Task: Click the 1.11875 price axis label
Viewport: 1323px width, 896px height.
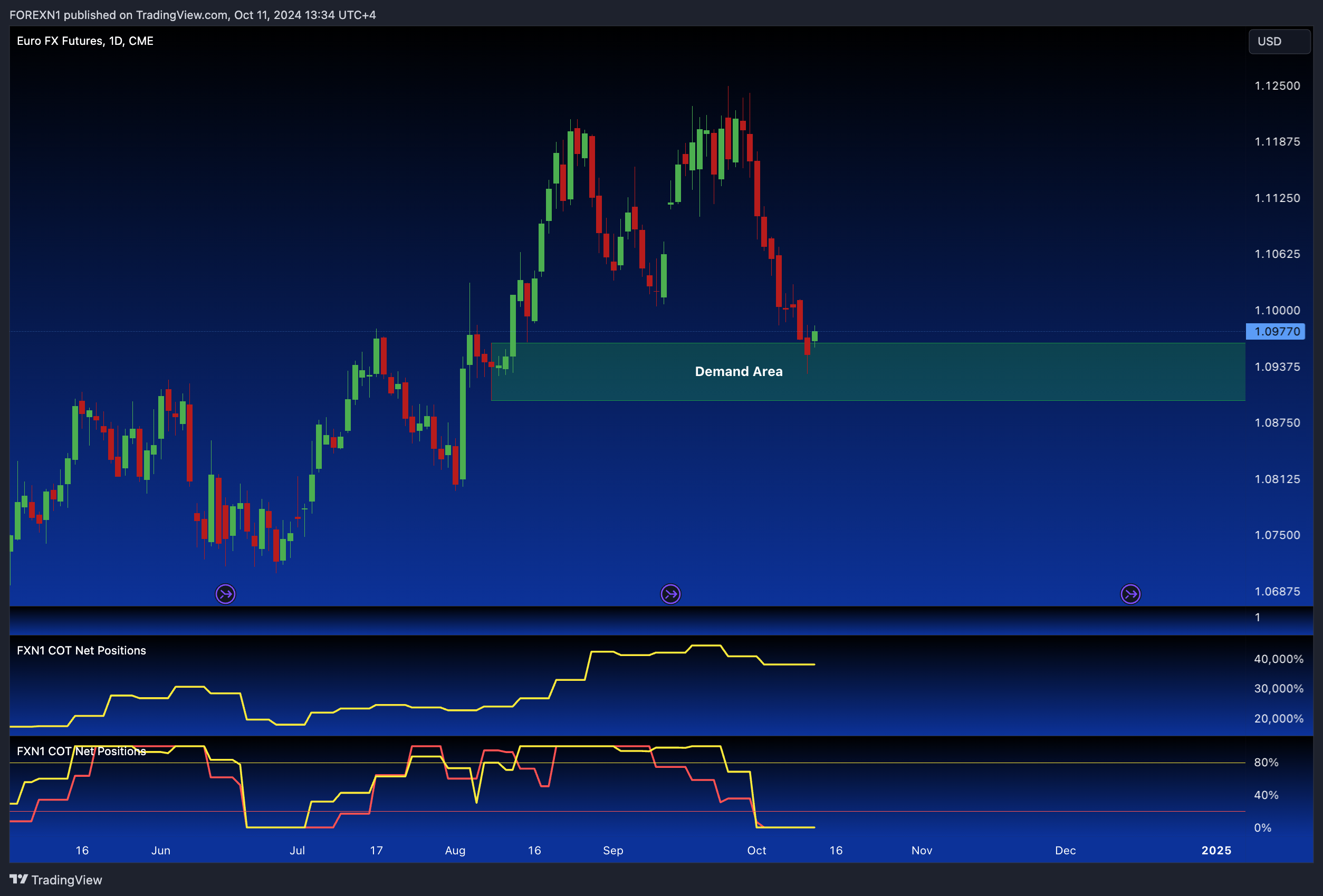Action: (x=1278, y=142)
